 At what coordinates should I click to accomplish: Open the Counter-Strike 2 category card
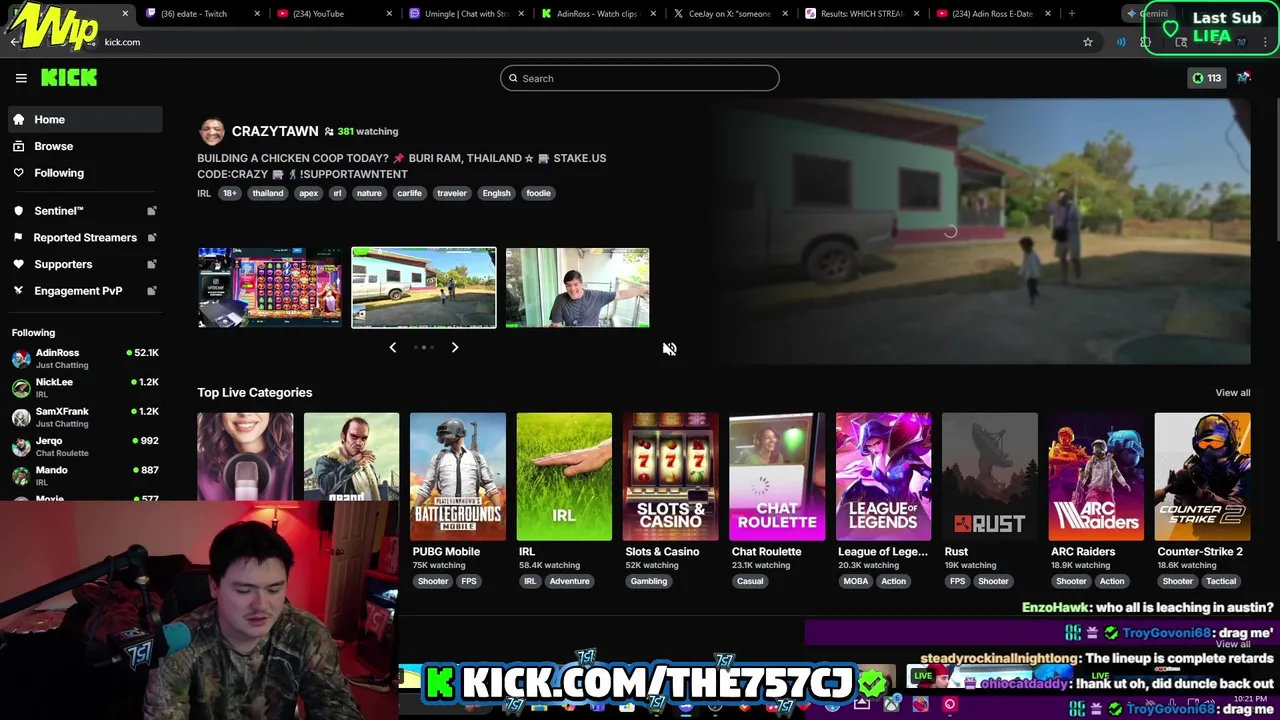(x=1202, y=477)
